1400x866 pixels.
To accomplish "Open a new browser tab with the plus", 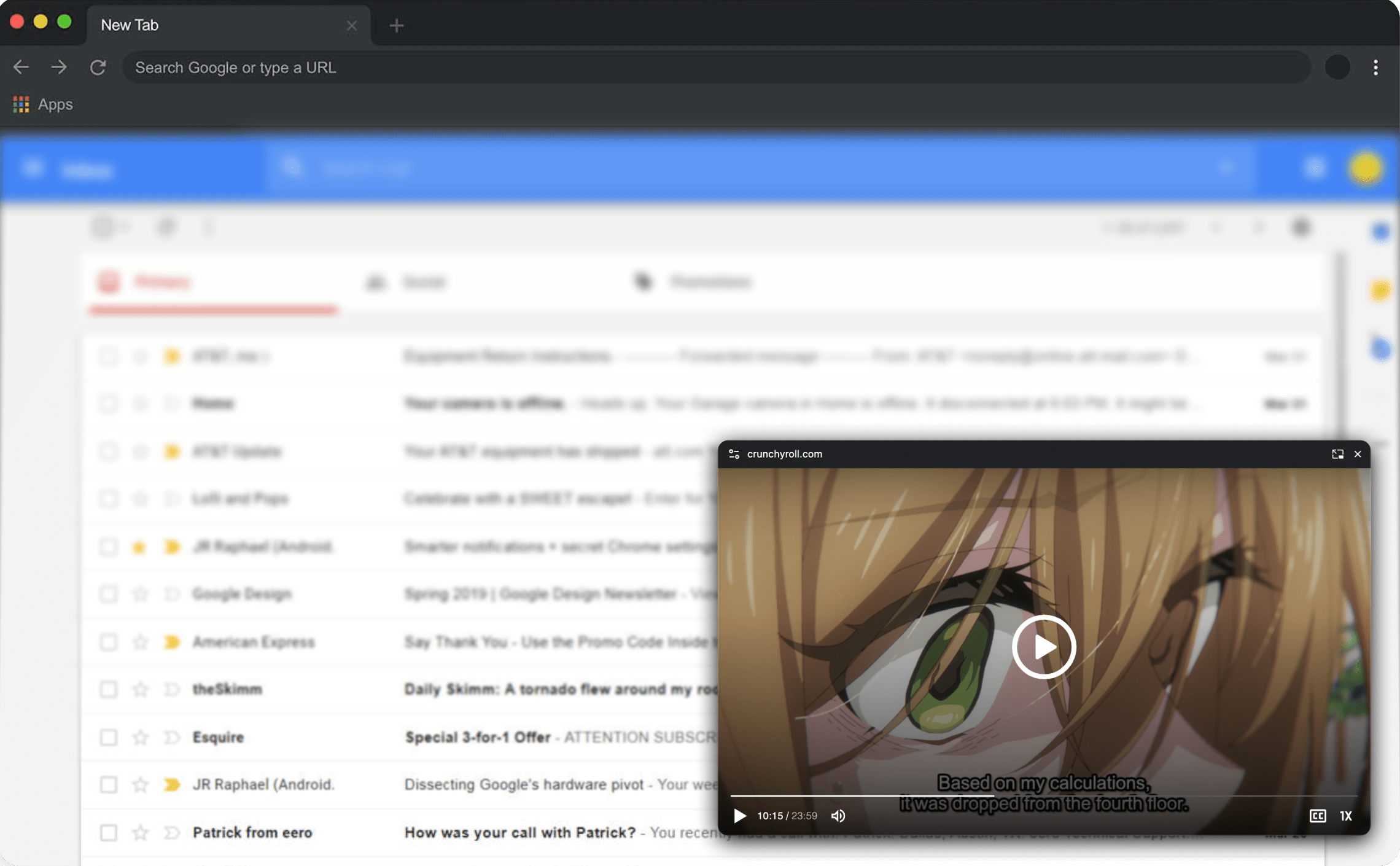I will tap(396, 26).
